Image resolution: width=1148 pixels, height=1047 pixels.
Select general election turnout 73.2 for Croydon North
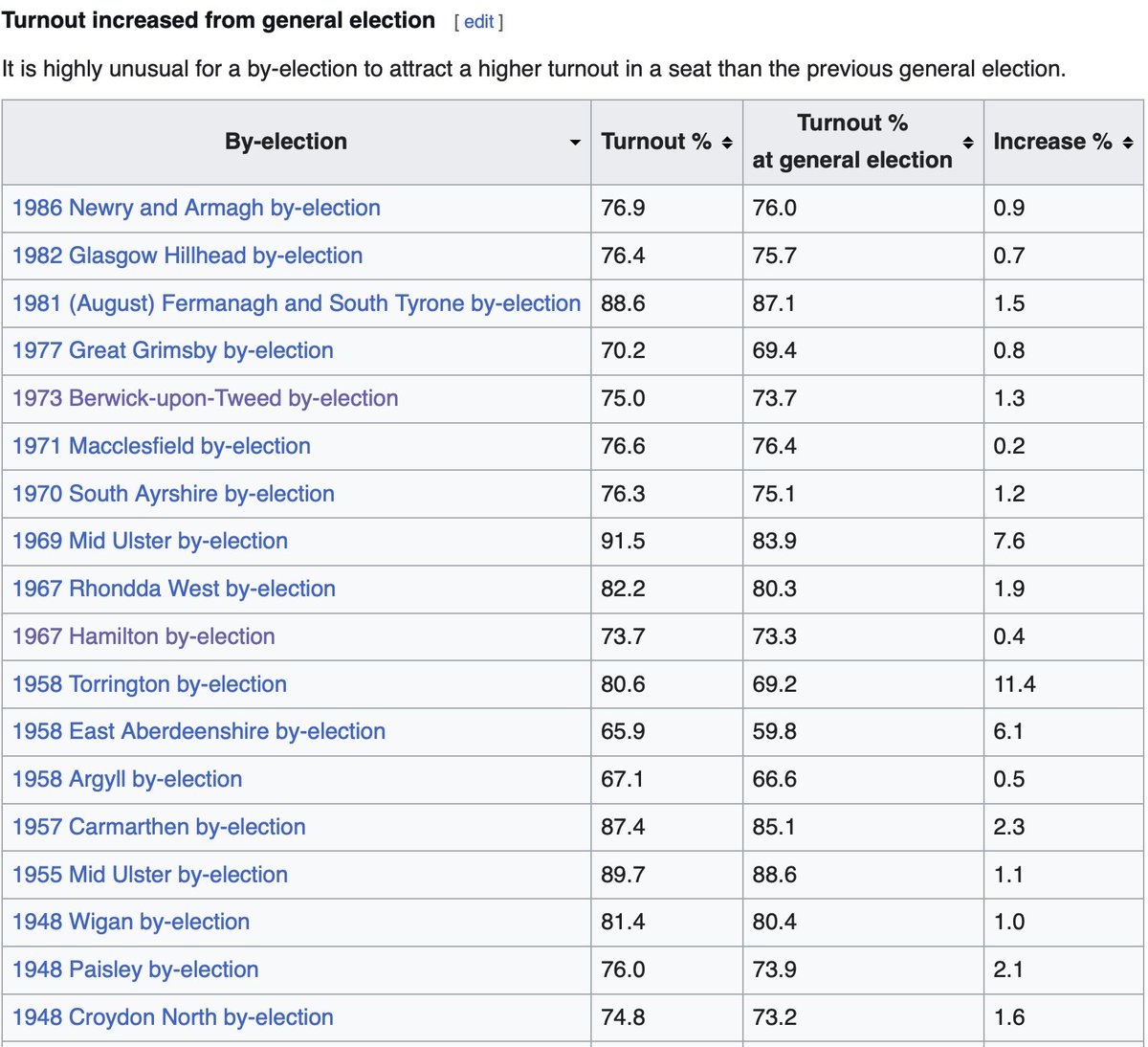(775, 1017)
